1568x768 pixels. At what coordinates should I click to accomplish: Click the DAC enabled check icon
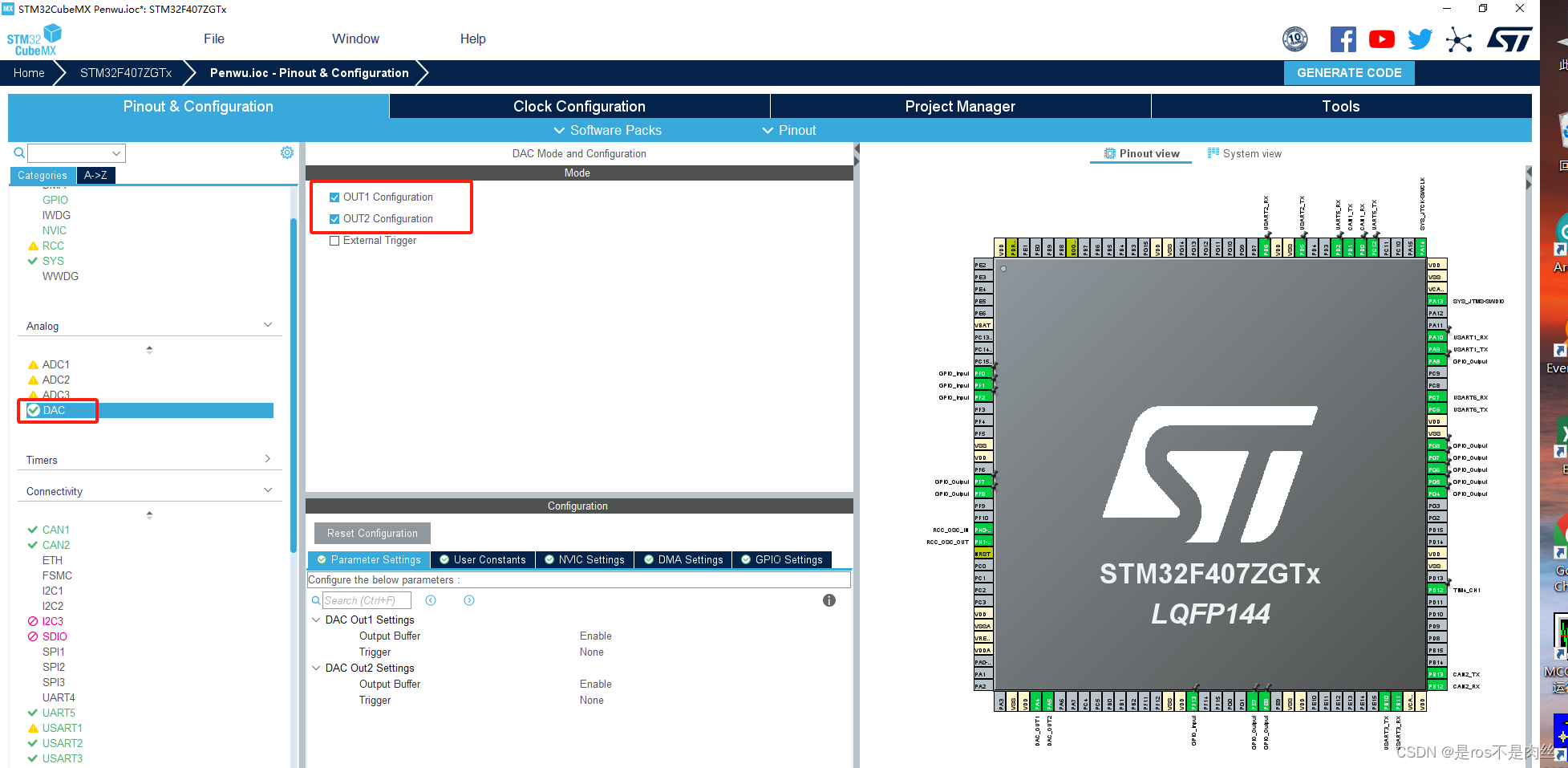(33, 410)
